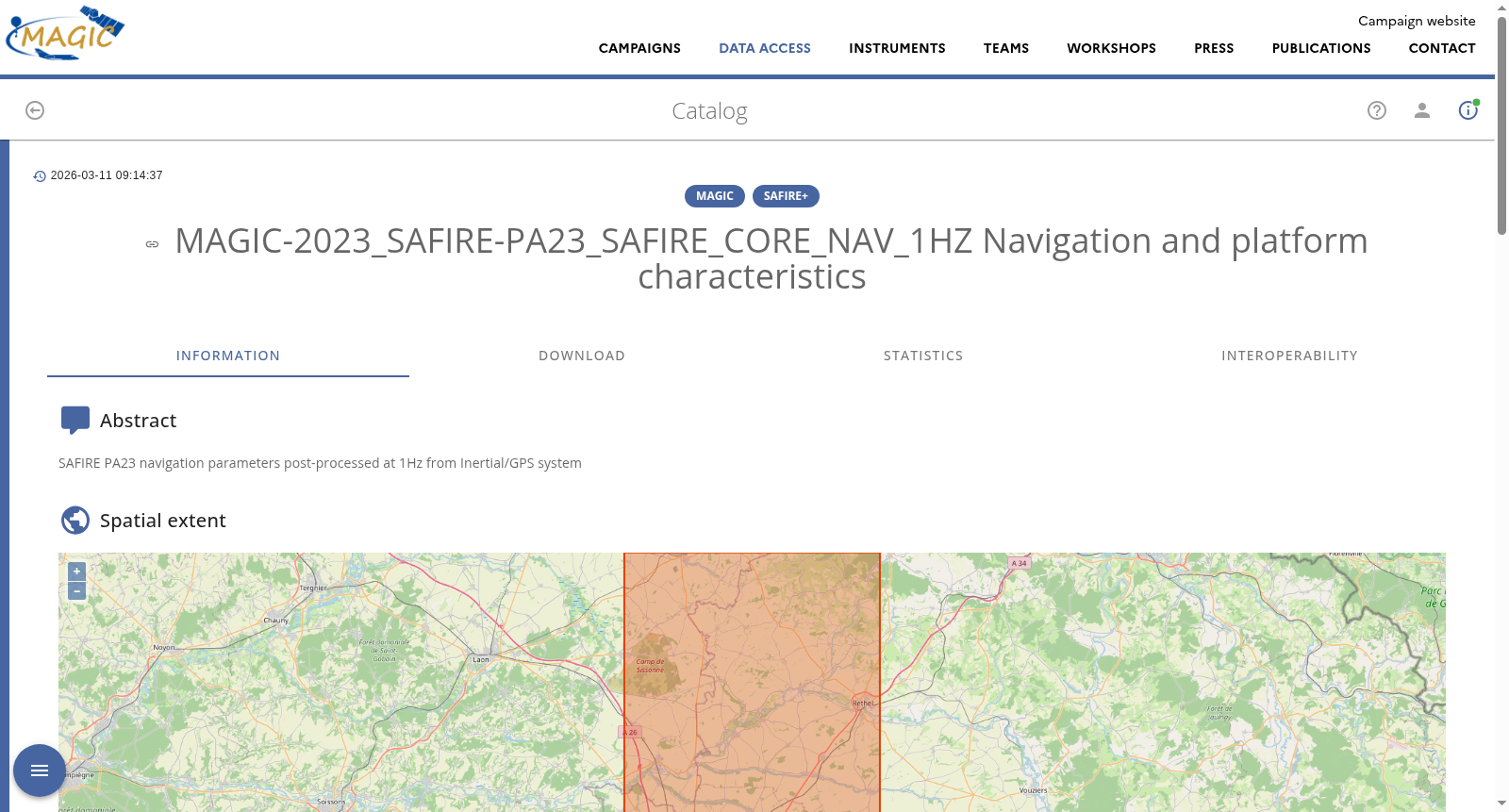Click Rethel label on the map
The height and width of the screenshot is (812, 1509).
(x=863, y=704)
